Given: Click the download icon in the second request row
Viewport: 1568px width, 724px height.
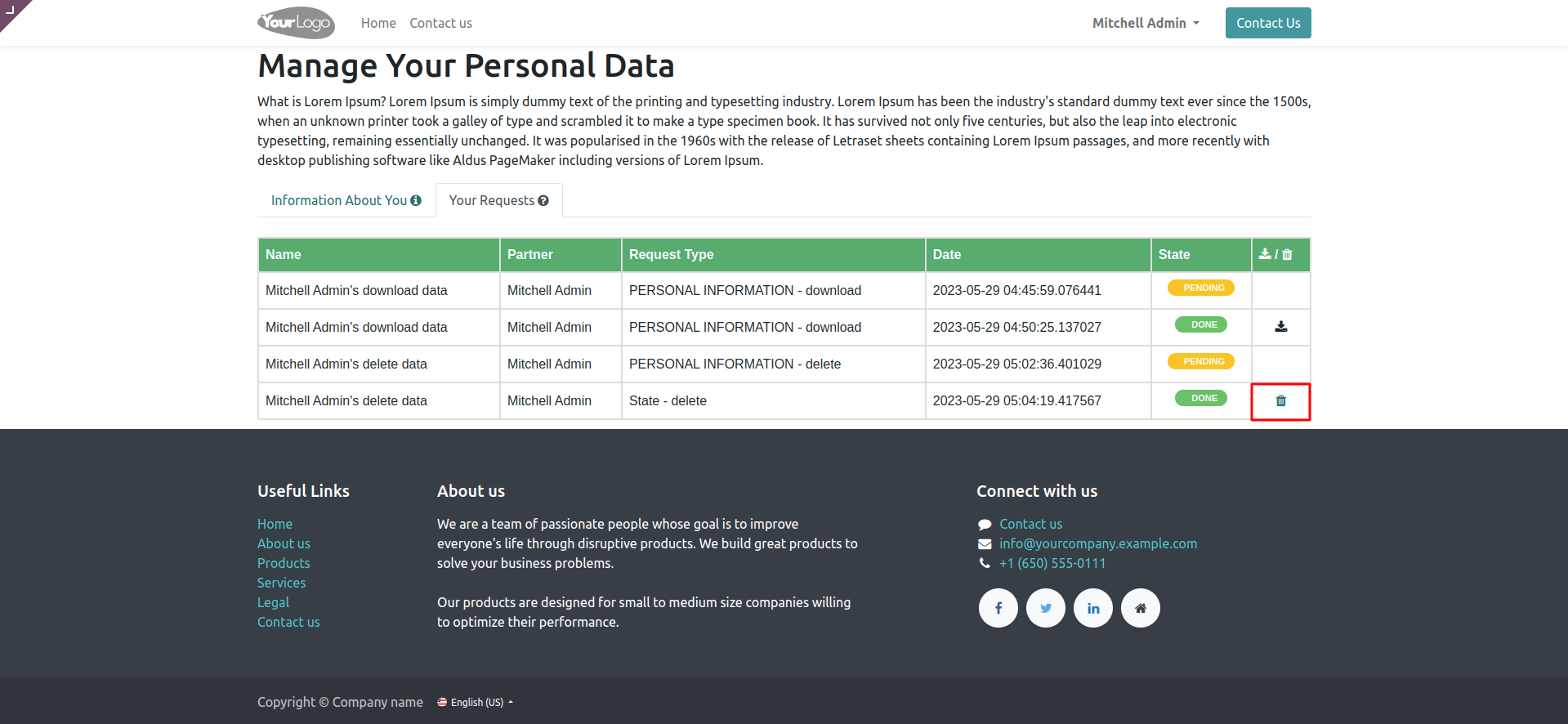Looking at the screenshot, I should tap(1280, 327).
